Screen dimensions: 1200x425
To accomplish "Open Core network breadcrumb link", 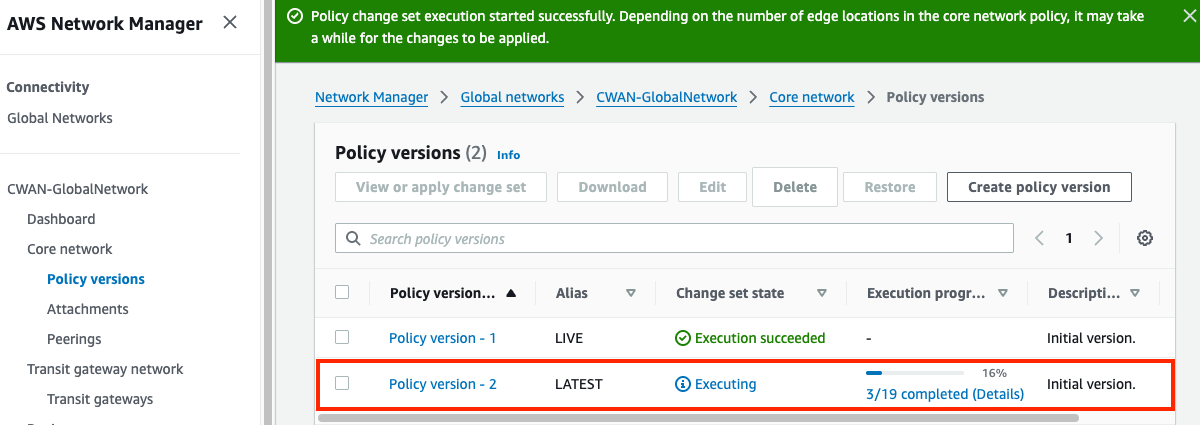I will point(812,97).
